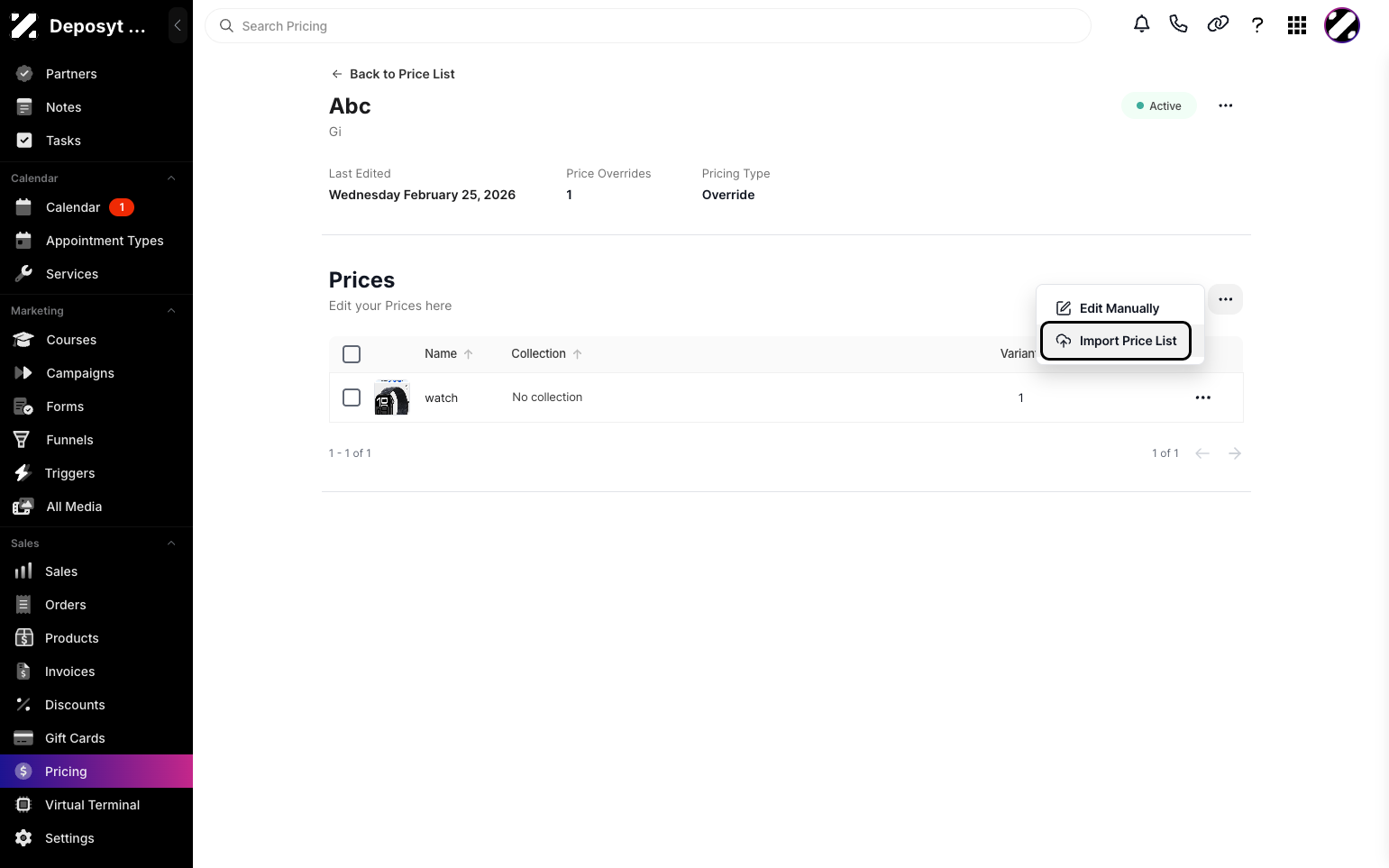The width and height of the screenshot is (1389, 868).
Task: Sort by Name column arrow
Action: tap(468, 354)
